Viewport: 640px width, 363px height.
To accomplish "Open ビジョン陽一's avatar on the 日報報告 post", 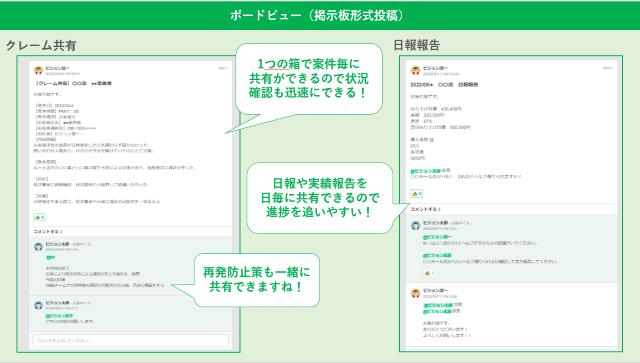I will coord(416,71).
